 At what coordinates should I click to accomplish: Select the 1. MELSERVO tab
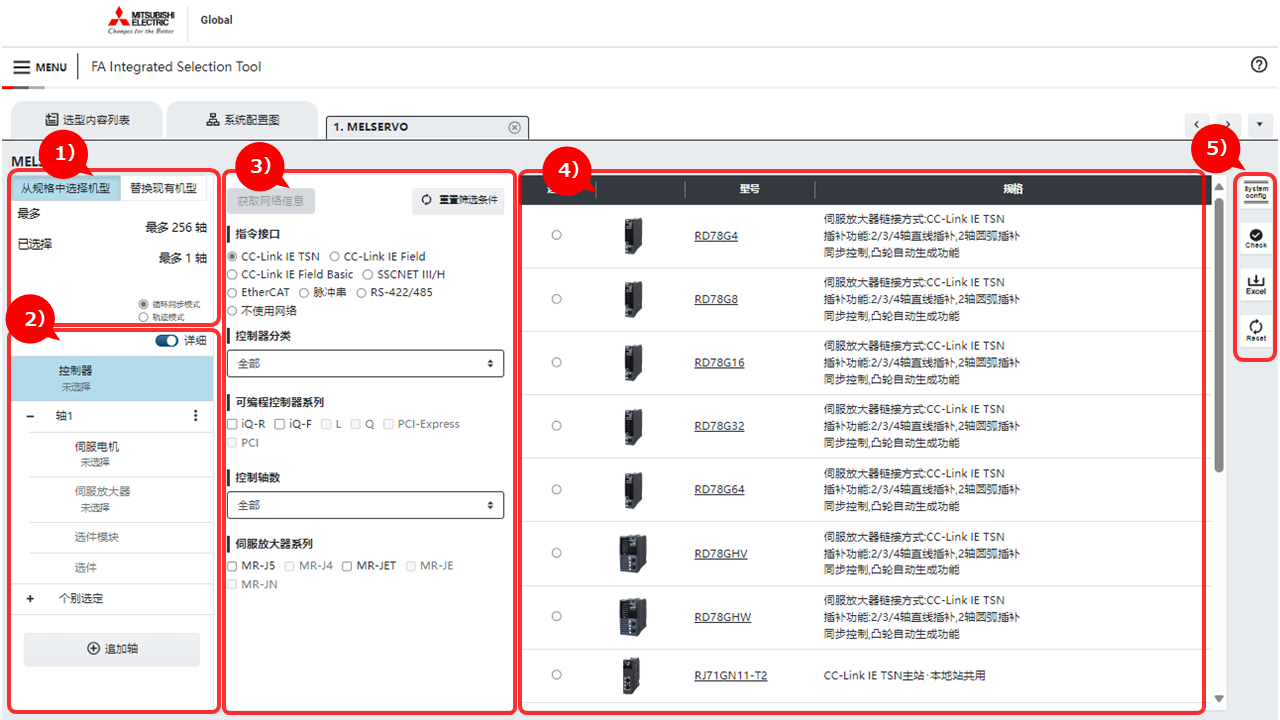pyautogui.click(x=427, y=127)
